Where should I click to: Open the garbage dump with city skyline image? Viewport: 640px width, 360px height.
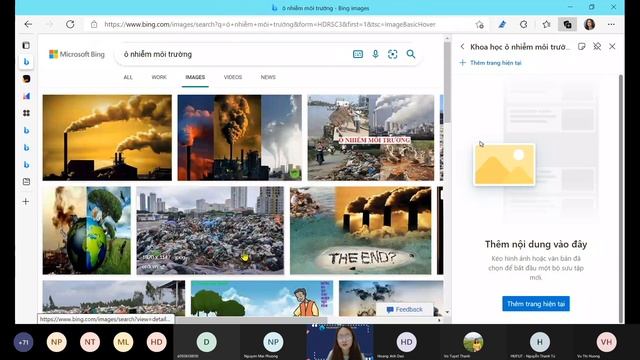210,231
